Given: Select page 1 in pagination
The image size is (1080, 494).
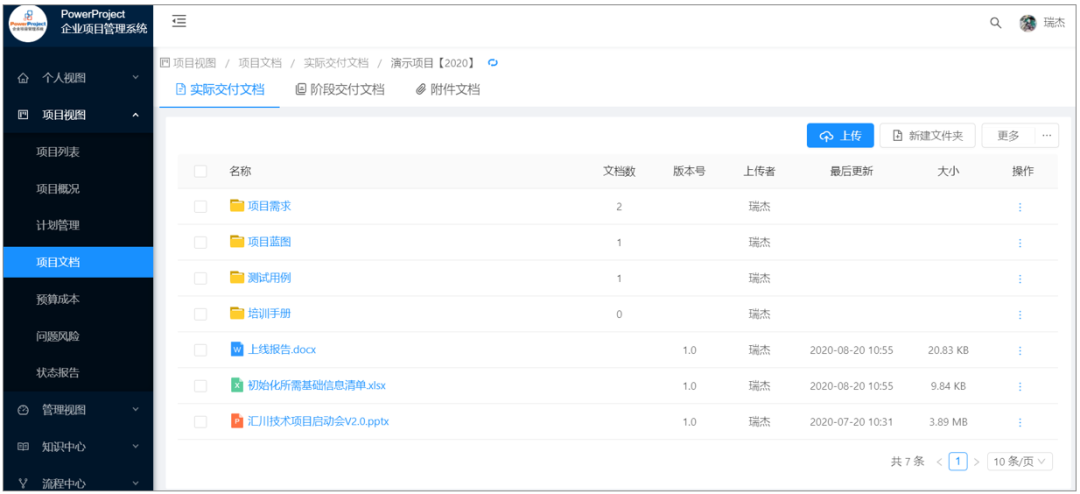Looking at the screenshot, I should pos(957,462).
